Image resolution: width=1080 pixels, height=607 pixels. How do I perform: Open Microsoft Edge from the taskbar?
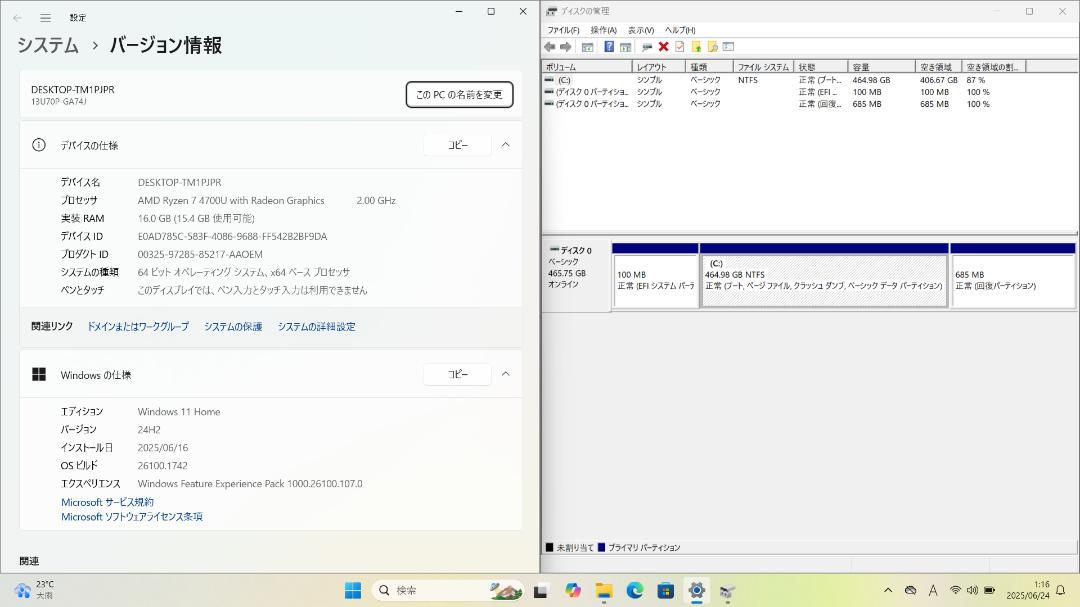(634, 590)
